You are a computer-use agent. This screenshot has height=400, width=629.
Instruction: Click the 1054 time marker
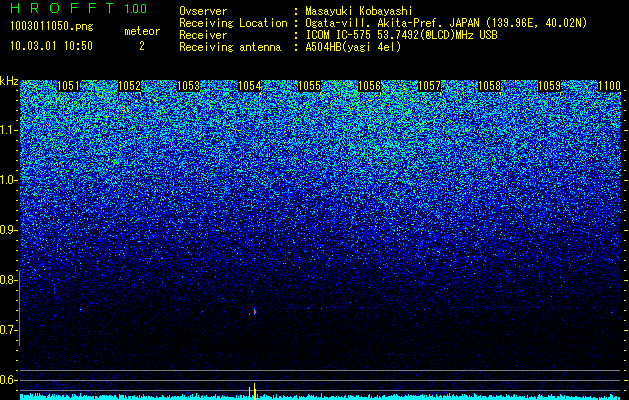pos(250,86)
